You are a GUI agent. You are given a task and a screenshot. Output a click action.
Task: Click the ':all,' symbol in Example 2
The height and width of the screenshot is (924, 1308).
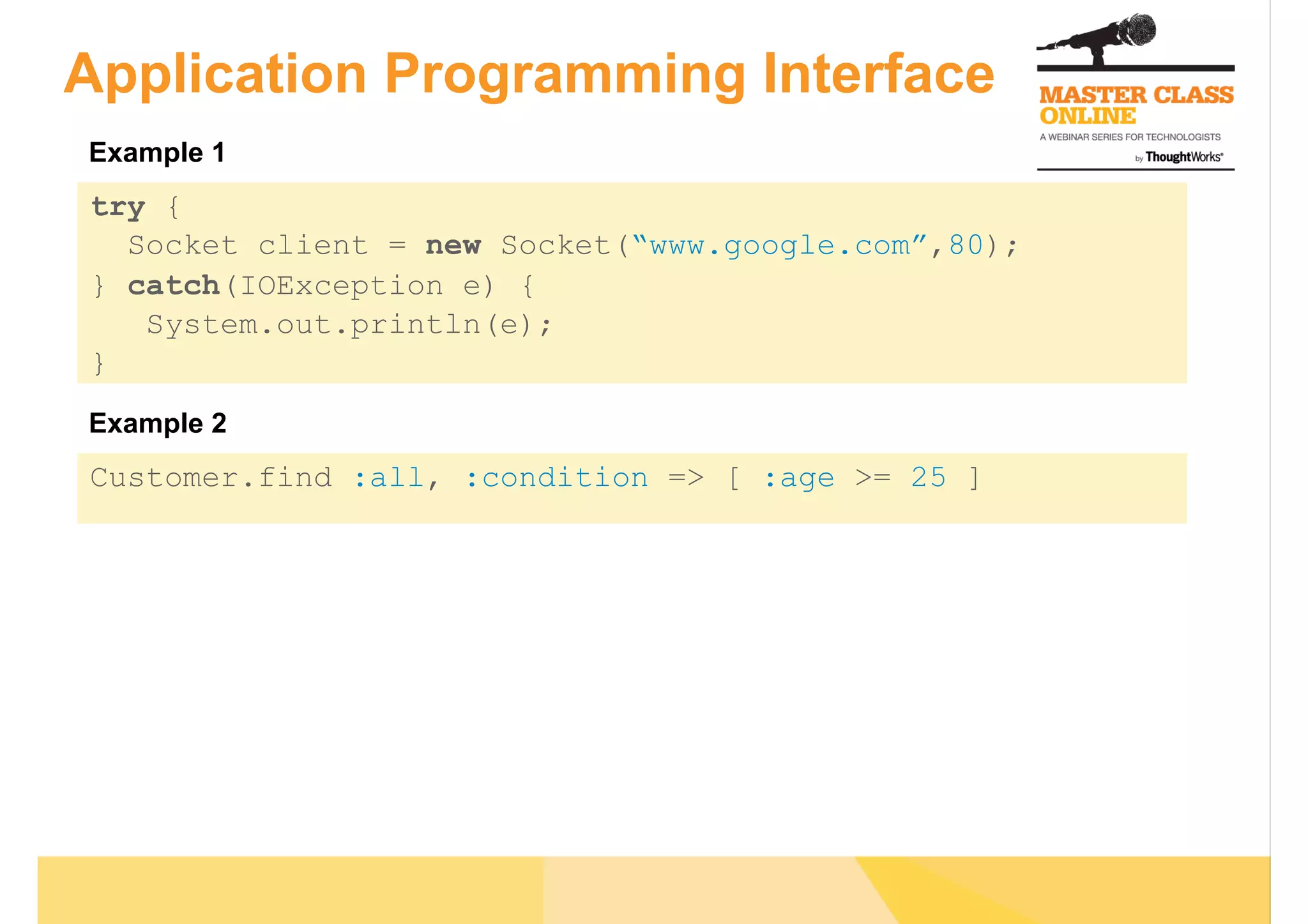[x=397, y=478]
